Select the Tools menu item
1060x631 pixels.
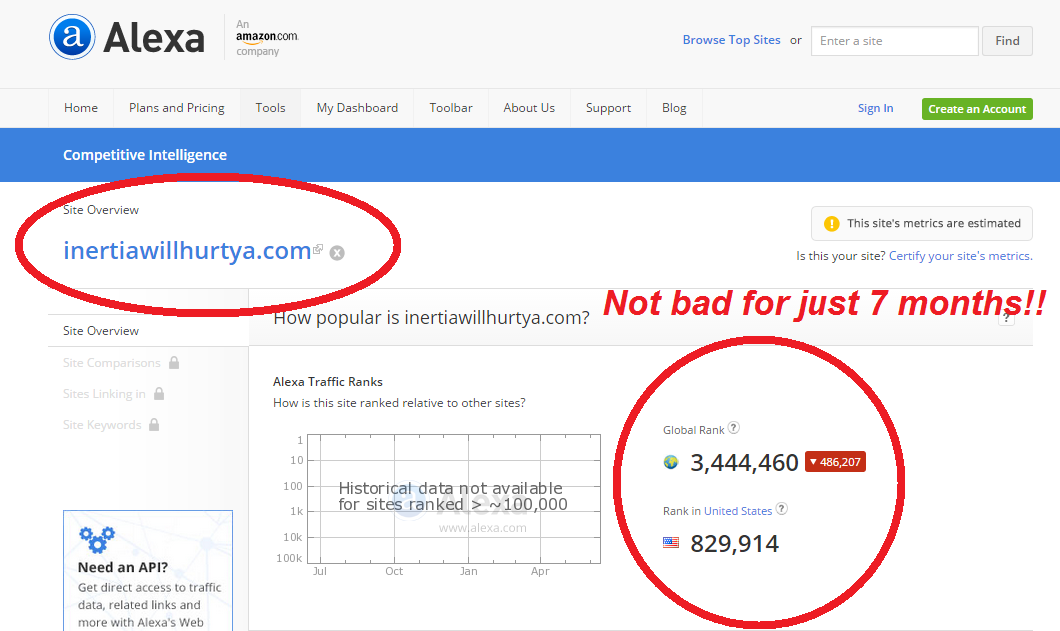point(270,108)
